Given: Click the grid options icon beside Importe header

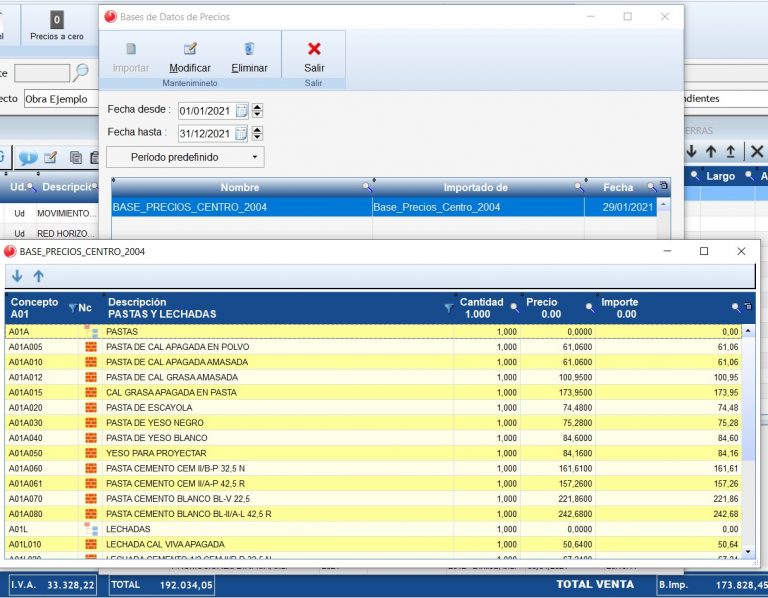Looking at the screenshot, I should [748, 306].
